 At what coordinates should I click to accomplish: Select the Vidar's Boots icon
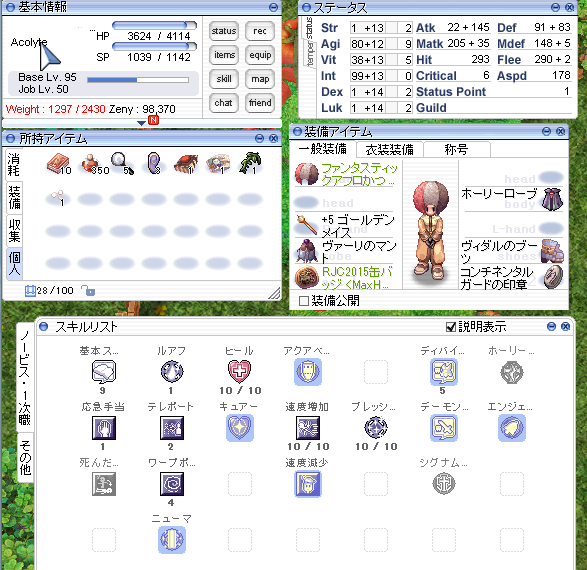pos(552,251)
